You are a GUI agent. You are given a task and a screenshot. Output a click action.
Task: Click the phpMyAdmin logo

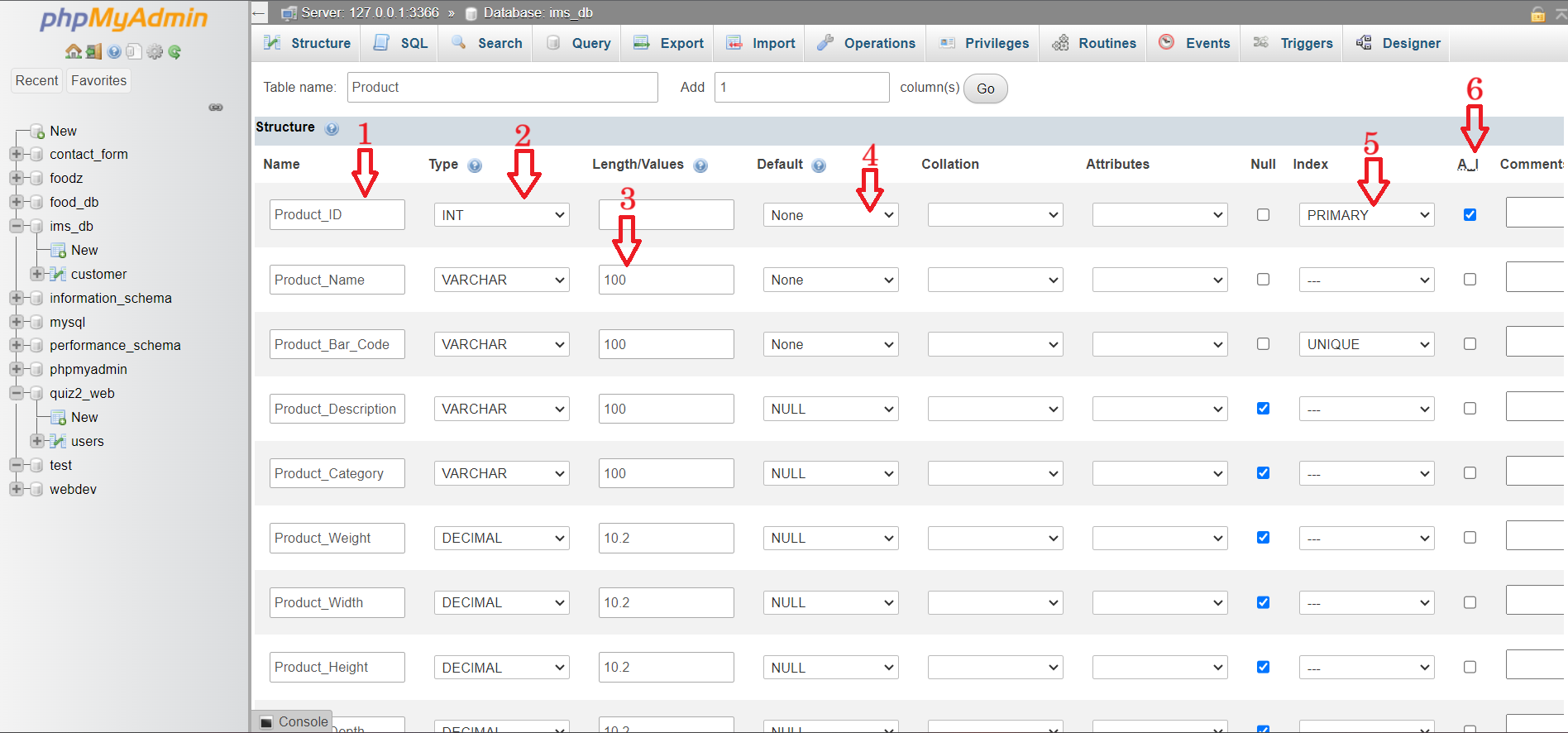pos(124,18)
